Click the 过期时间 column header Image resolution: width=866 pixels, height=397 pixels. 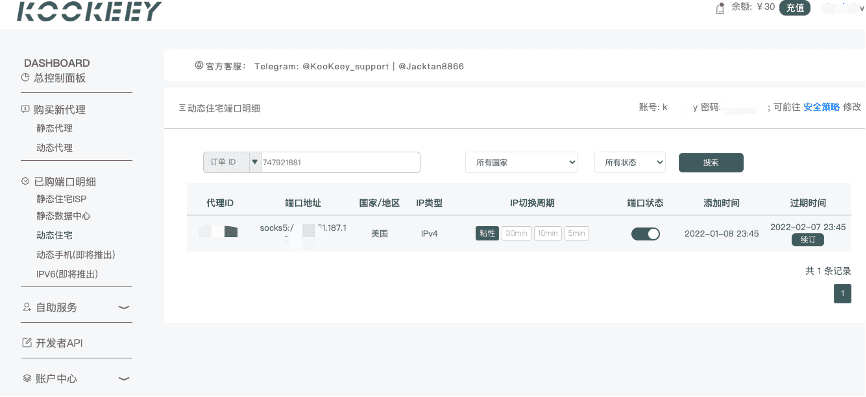pyautogui.click(x=808, y=203)
